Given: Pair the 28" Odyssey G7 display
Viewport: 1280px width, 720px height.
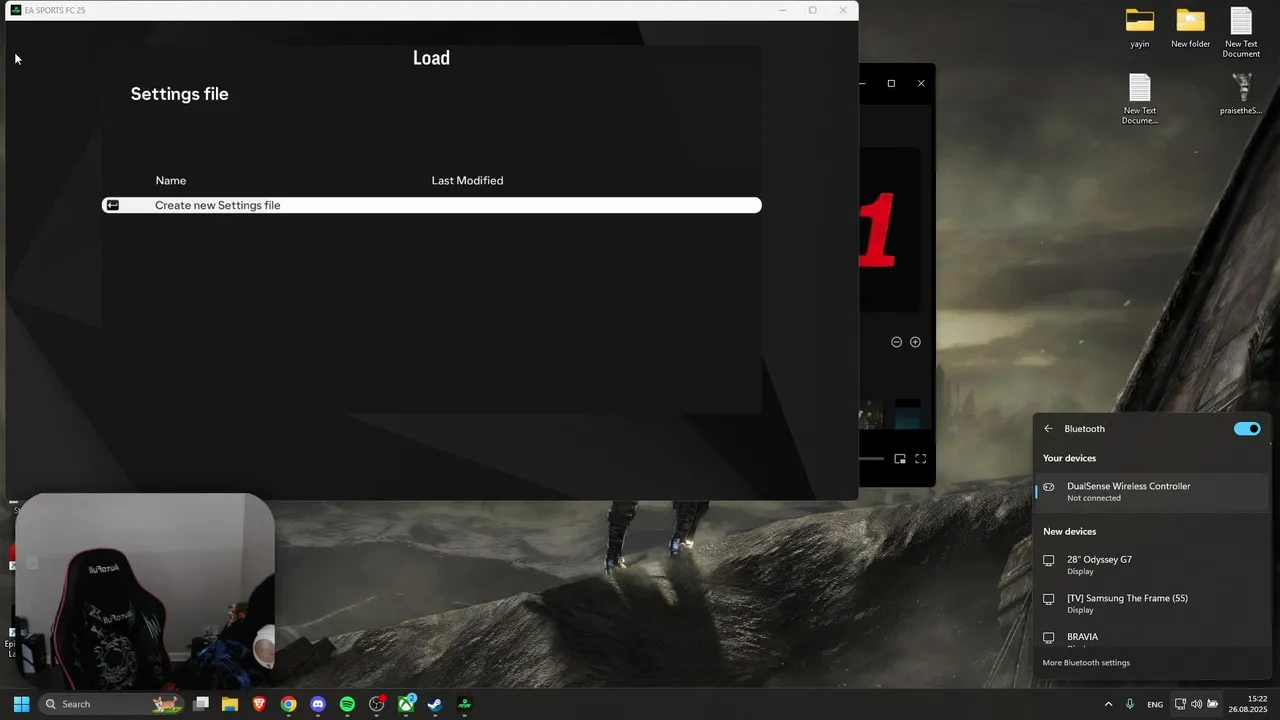Looking at the screenshot, I should 1151,565.
